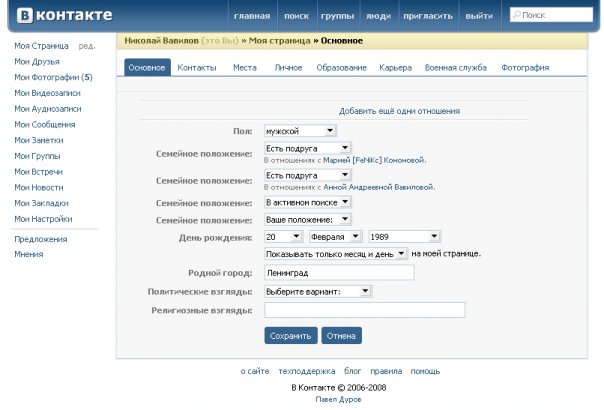Click главная in the top navigation

point(251,16)
